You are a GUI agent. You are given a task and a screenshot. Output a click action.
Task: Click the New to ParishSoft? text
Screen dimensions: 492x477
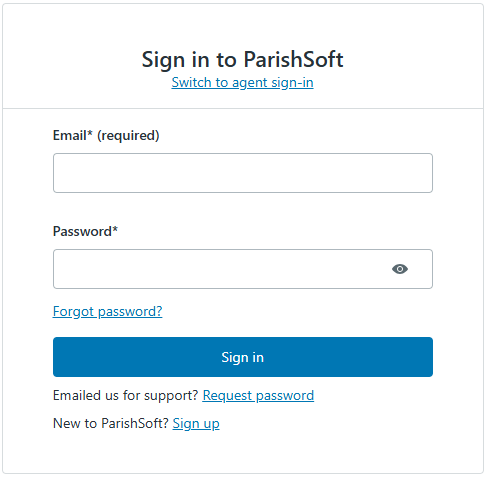click(x=111, y=423)
